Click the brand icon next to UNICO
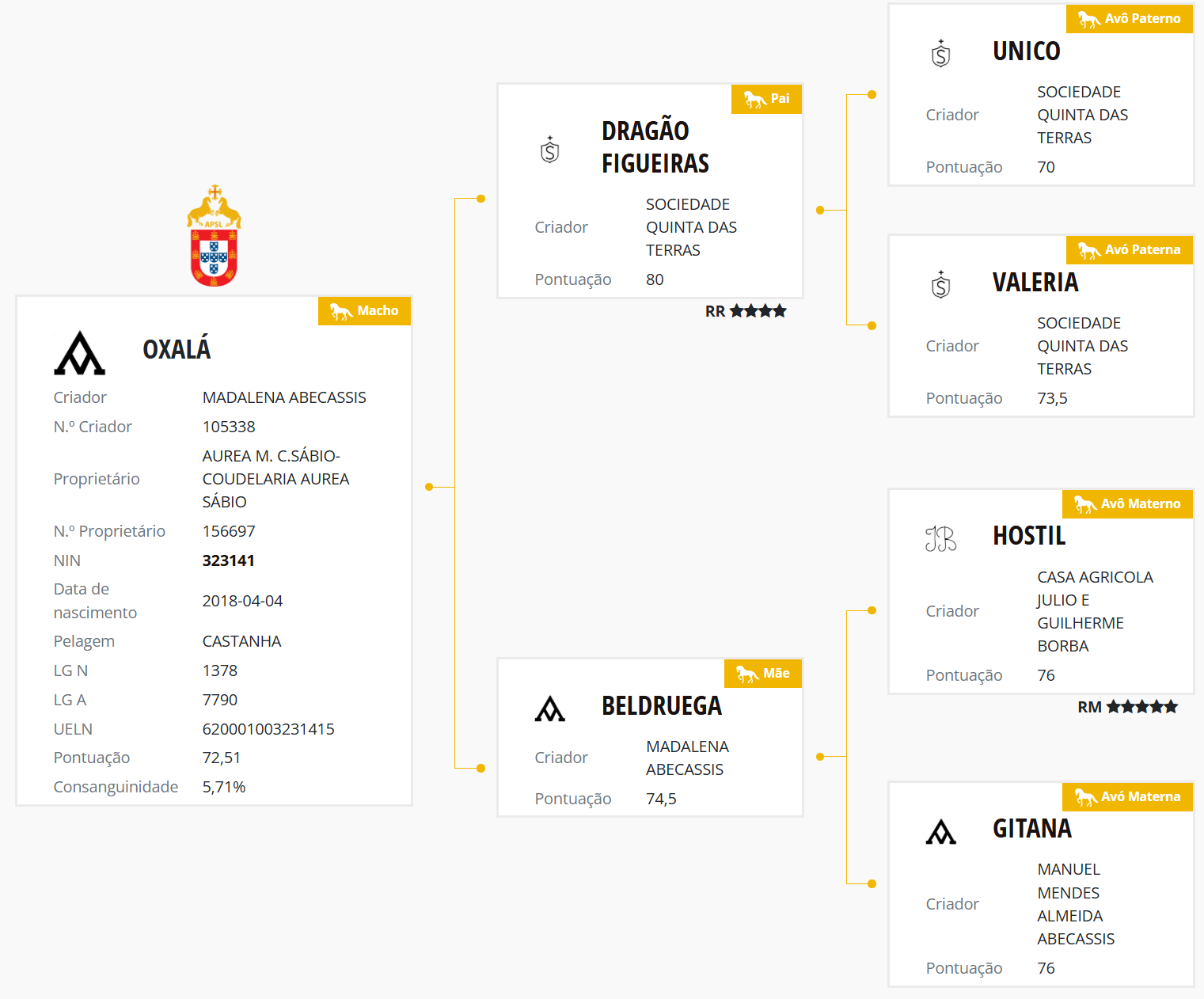 click(940, 54)
